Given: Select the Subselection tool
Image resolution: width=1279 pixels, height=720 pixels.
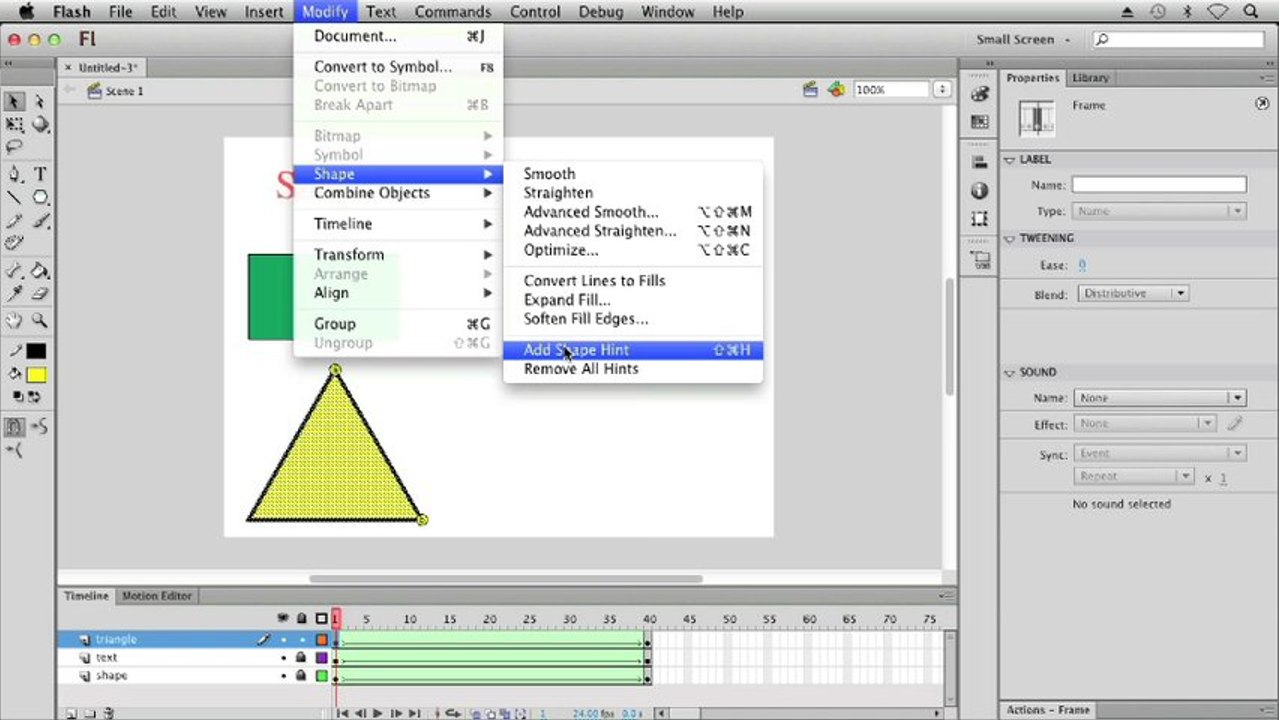Looking at the screenshot, I should click(x=40, y=101).
